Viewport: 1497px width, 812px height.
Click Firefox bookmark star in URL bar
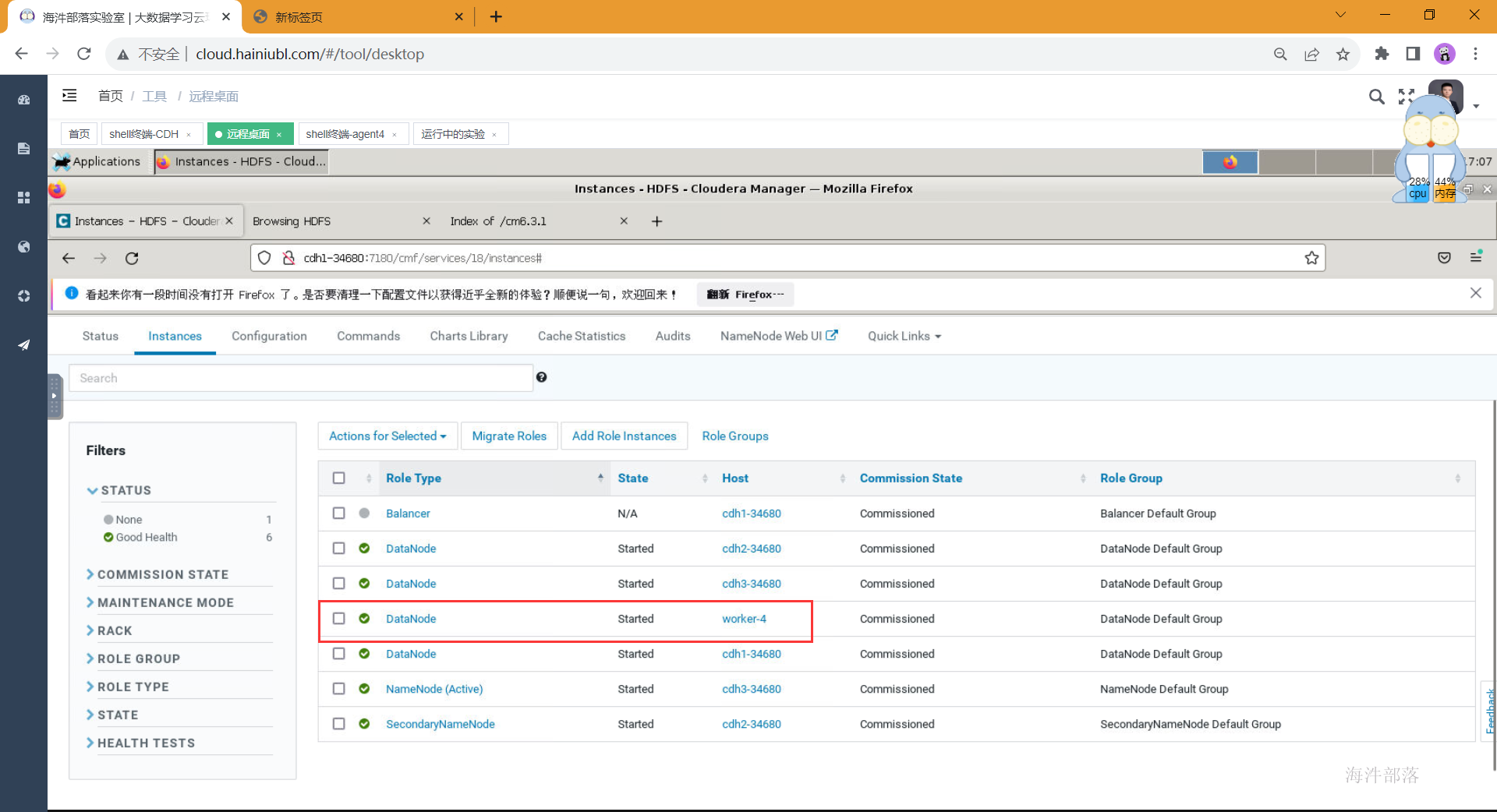tap(1311, 258)
